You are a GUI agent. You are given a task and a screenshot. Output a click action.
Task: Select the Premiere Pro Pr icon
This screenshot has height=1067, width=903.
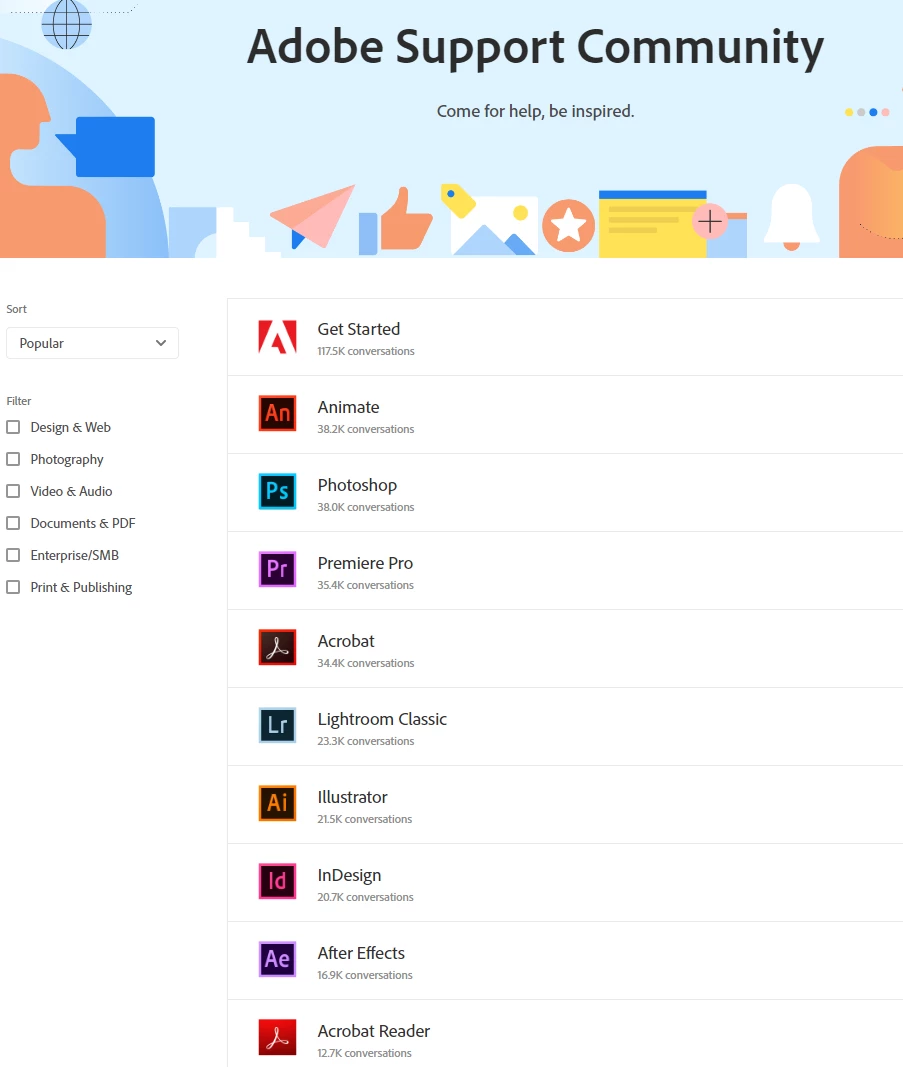pyautogui.click(x=277, y=569)
